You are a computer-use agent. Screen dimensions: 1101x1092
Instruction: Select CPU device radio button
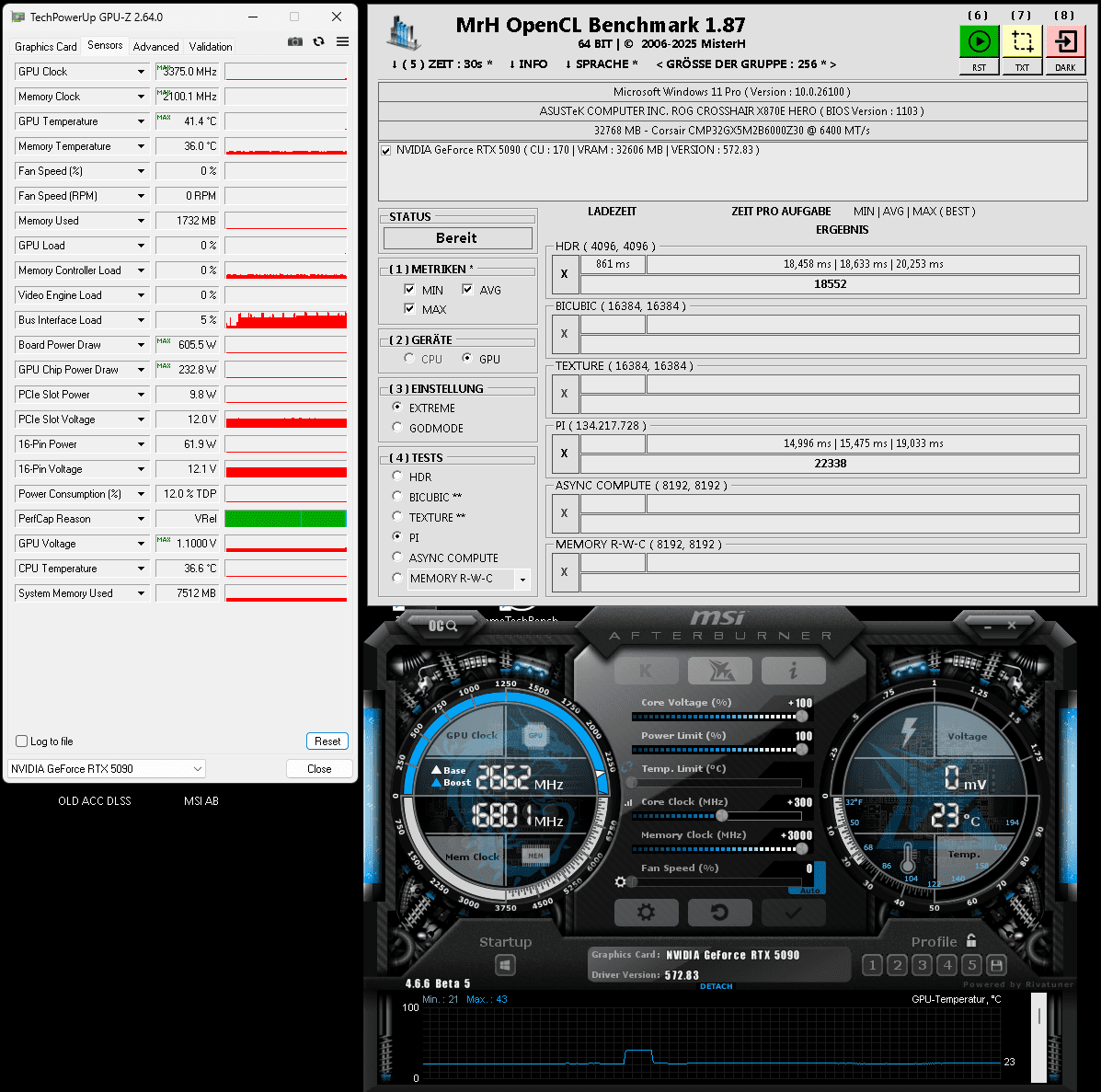[409, 358]
